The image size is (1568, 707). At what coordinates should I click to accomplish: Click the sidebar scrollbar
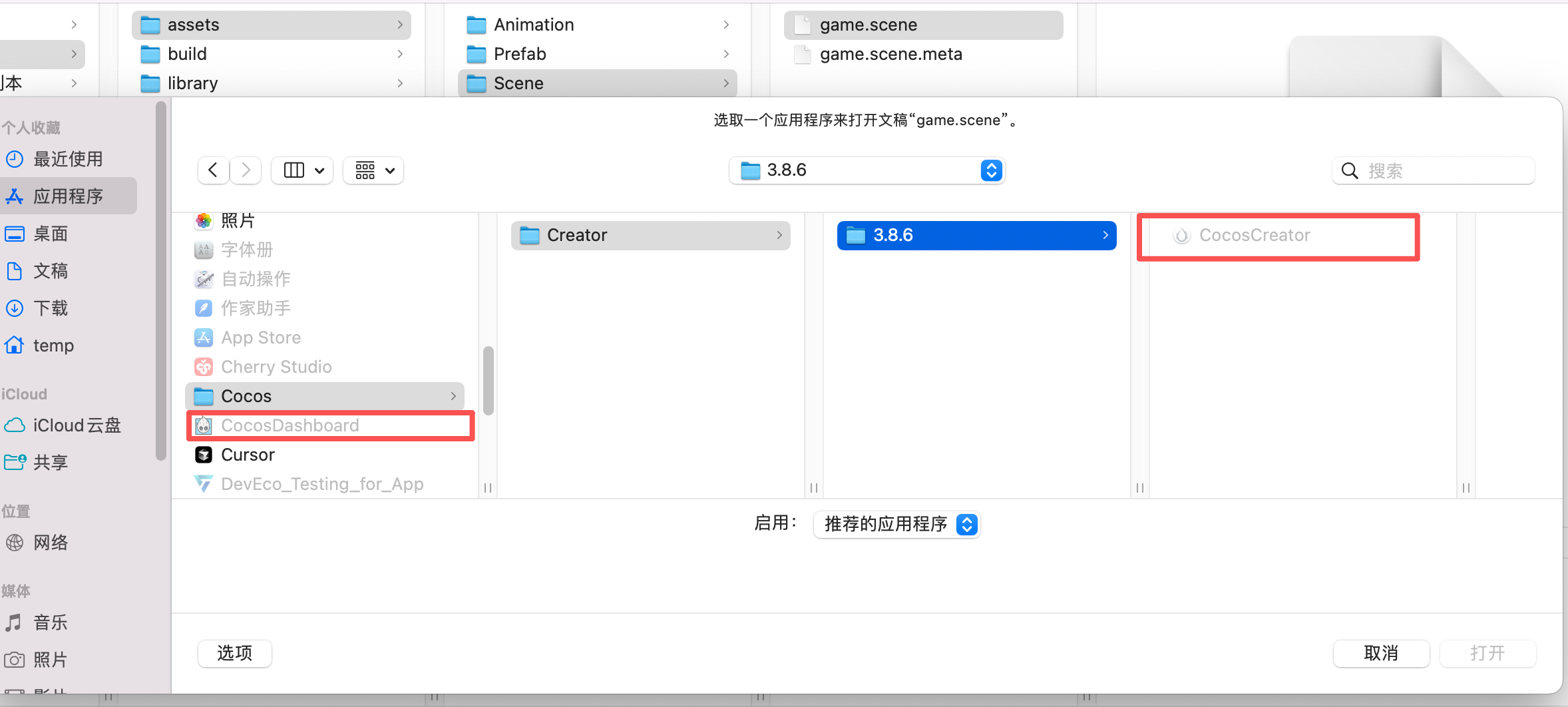pyautogui.click(x=160, y=281)
